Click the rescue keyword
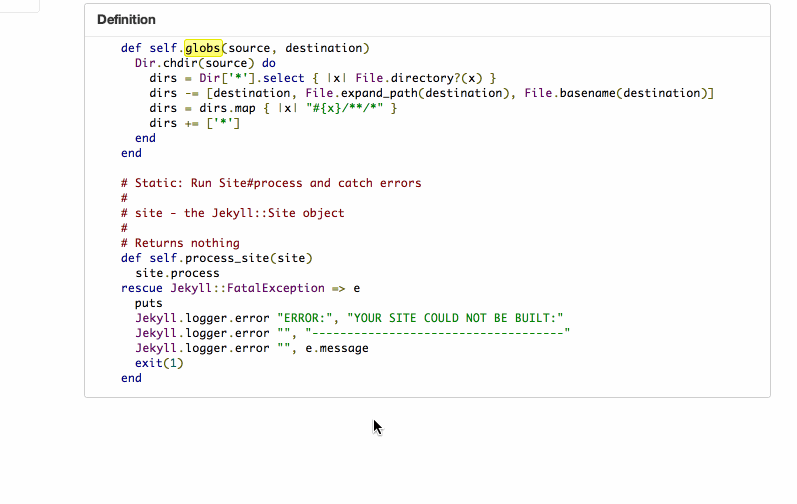The height and width of the screenshot is (504, 797). (x=141, y=288)
